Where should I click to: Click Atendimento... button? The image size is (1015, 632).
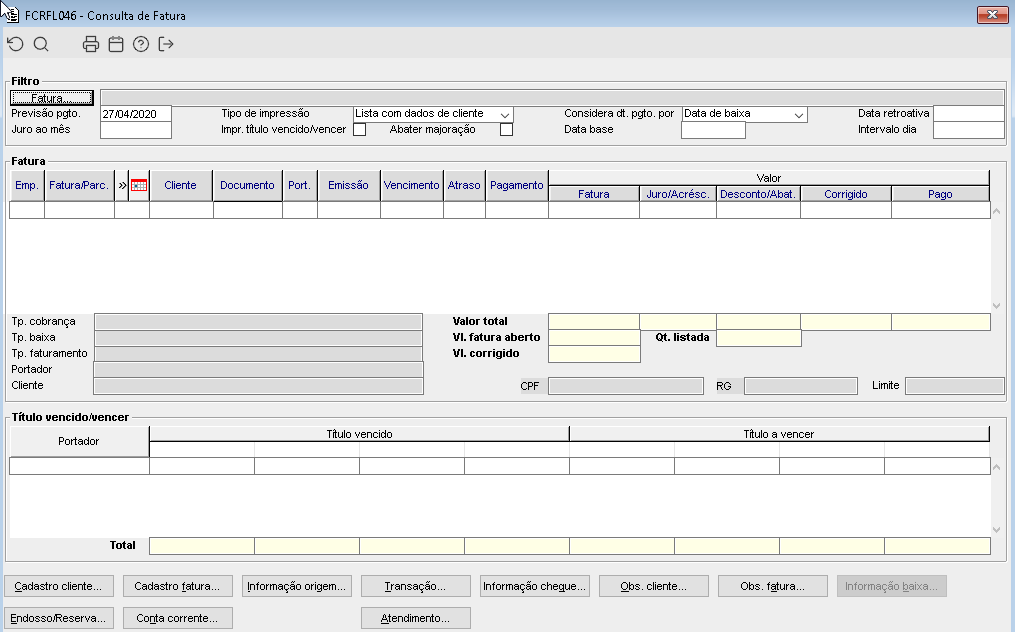(416, 618)
